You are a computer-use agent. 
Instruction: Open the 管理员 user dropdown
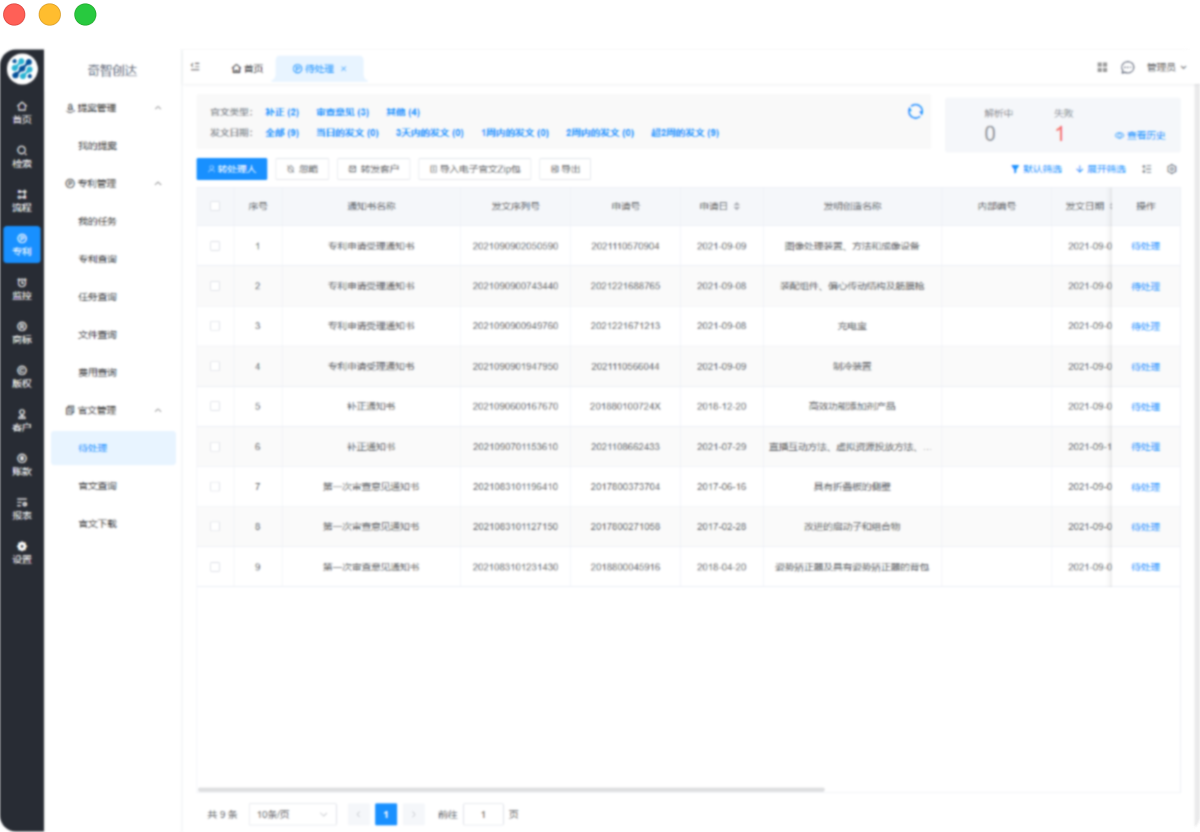(x=1165, y=67)
